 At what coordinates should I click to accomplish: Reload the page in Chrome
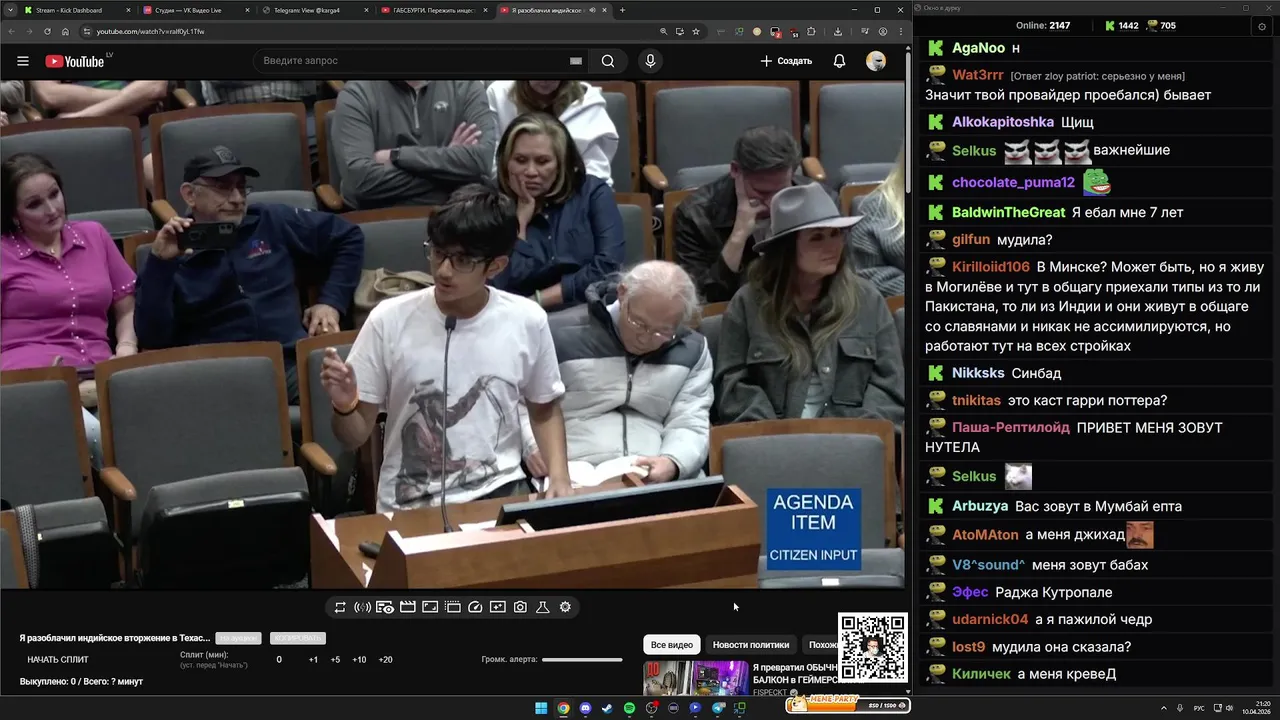pos(47,31)
